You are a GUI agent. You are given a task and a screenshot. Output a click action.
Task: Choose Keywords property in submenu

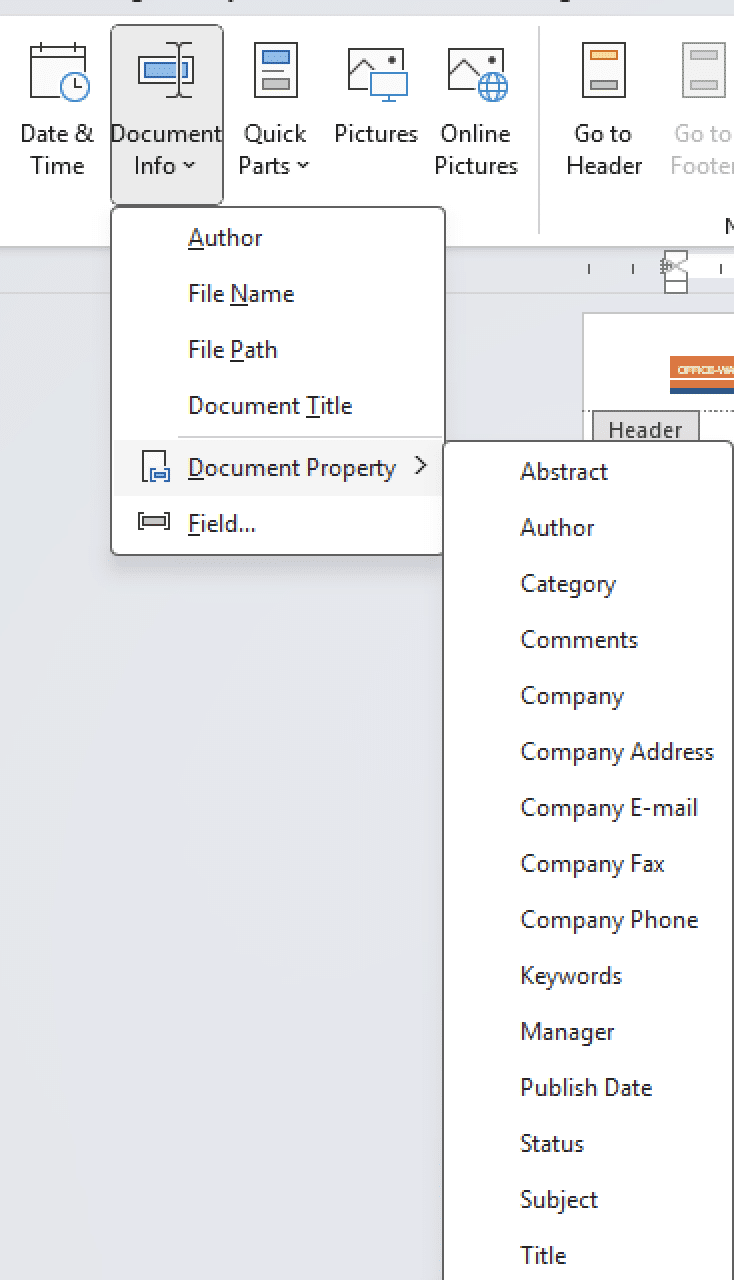click(x=571, y=976)
